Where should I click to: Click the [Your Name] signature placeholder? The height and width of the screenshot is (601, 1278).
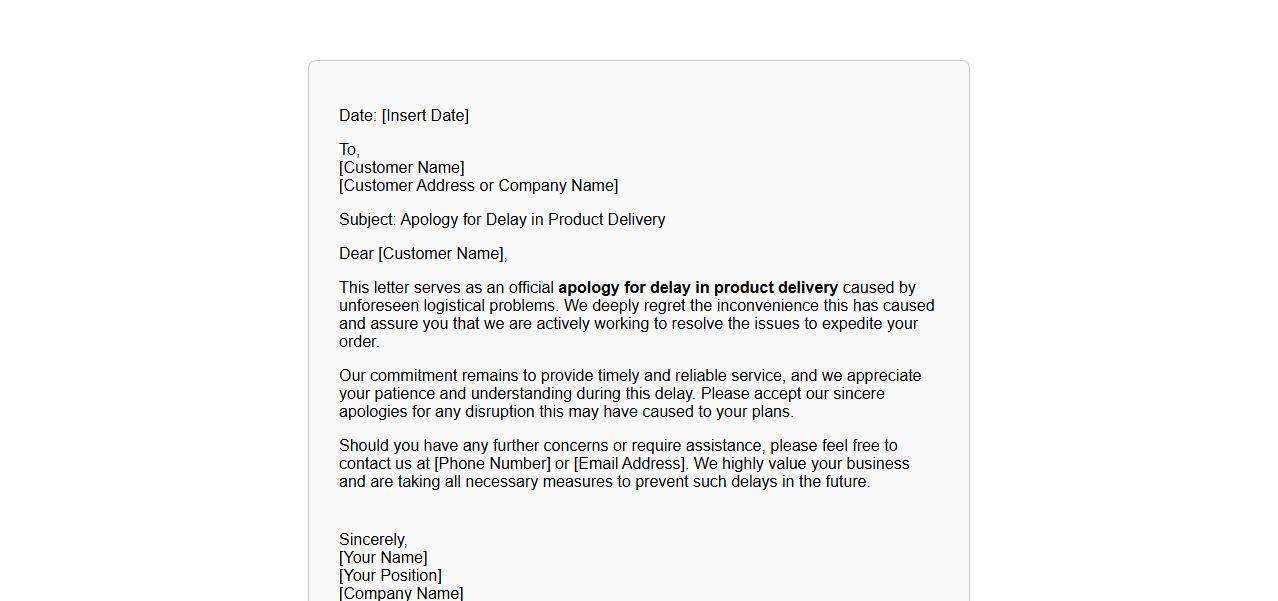[383, 558]
